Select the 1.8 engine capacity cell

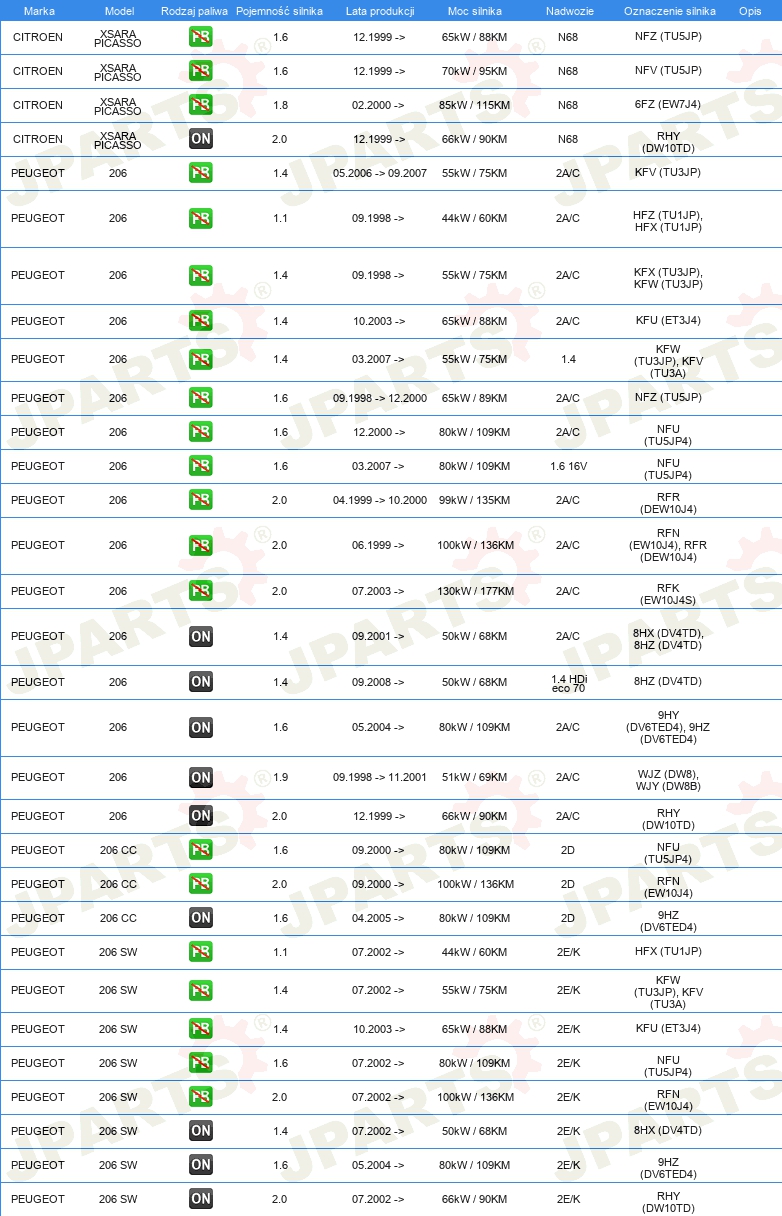click(x=280, y=106)
